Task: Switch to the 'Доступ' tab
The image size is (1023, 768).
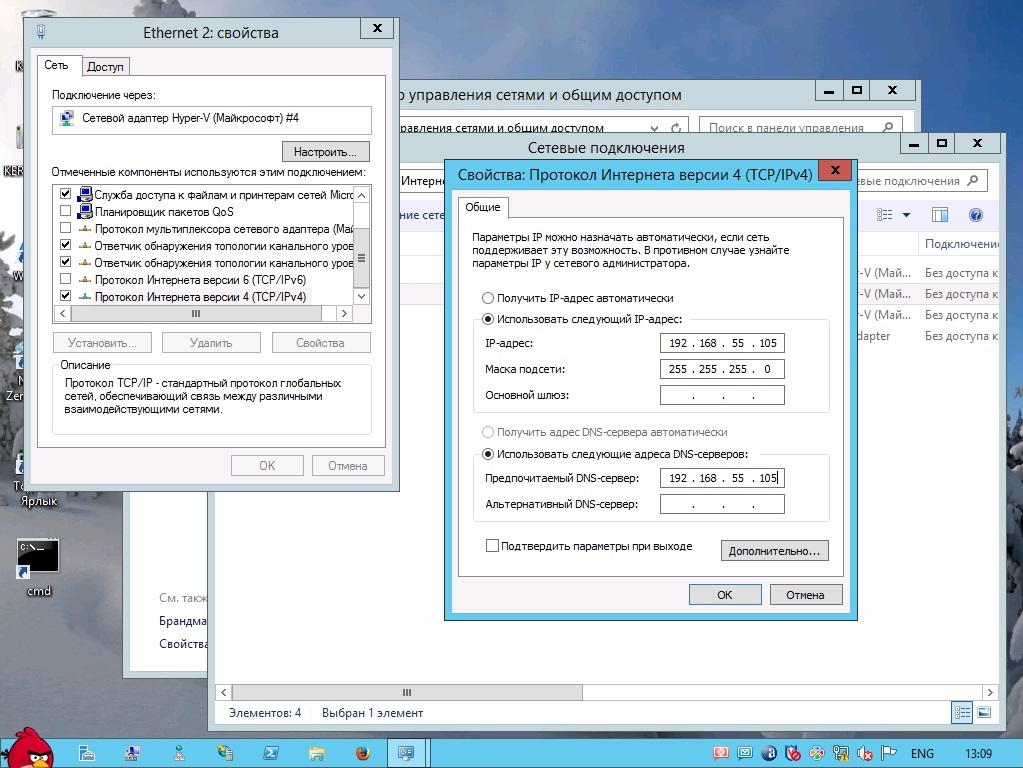Action: click(105, 67)
